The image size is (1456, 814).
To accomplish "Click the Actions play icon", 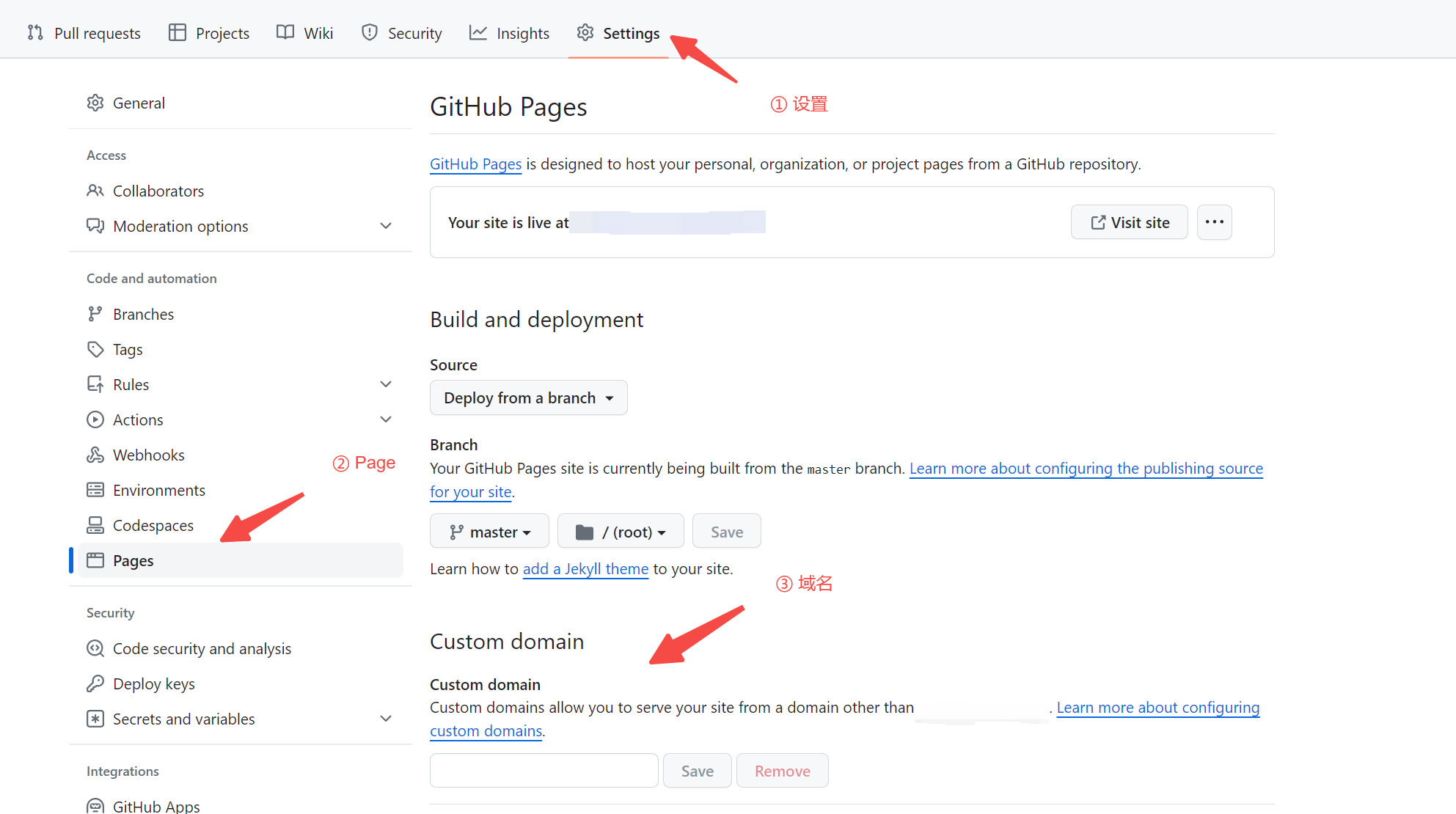I will pos(95,419).
